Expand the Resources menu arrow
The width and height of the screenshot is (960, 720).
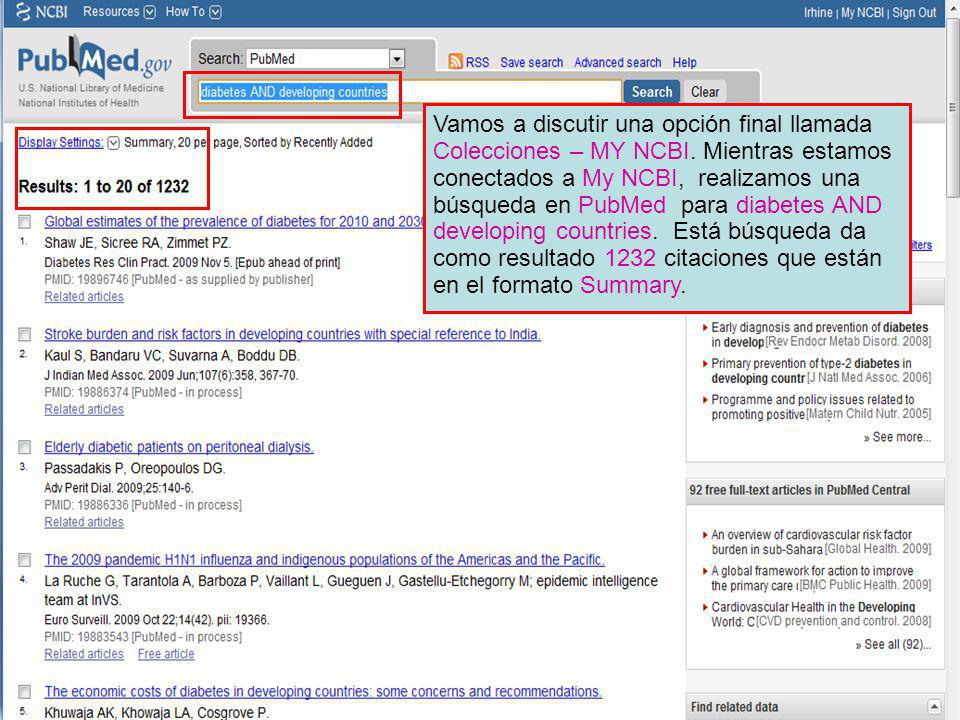(149, 12)
